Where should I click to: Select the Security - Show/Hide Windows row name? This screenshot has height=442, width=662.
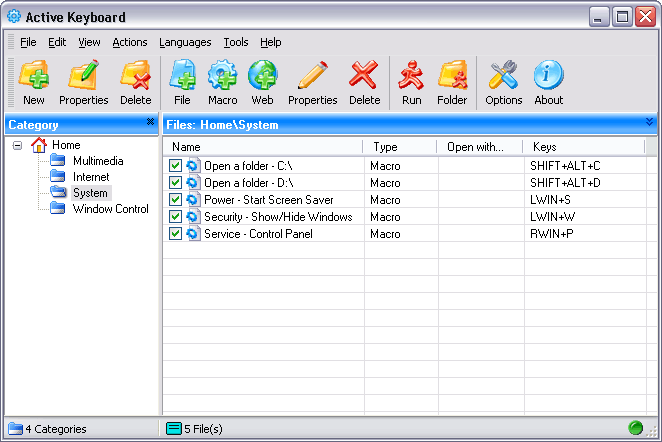point(278,217)
